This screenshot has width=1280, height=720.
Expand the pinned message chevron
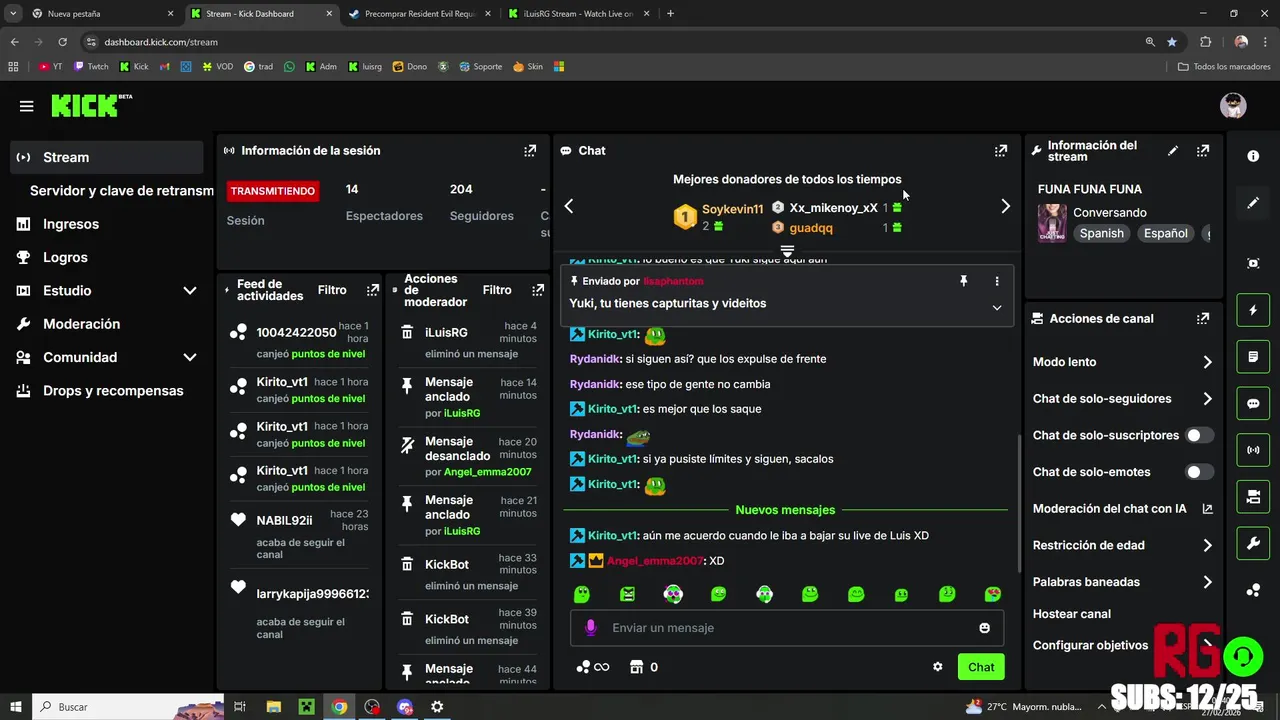point(996,308)
